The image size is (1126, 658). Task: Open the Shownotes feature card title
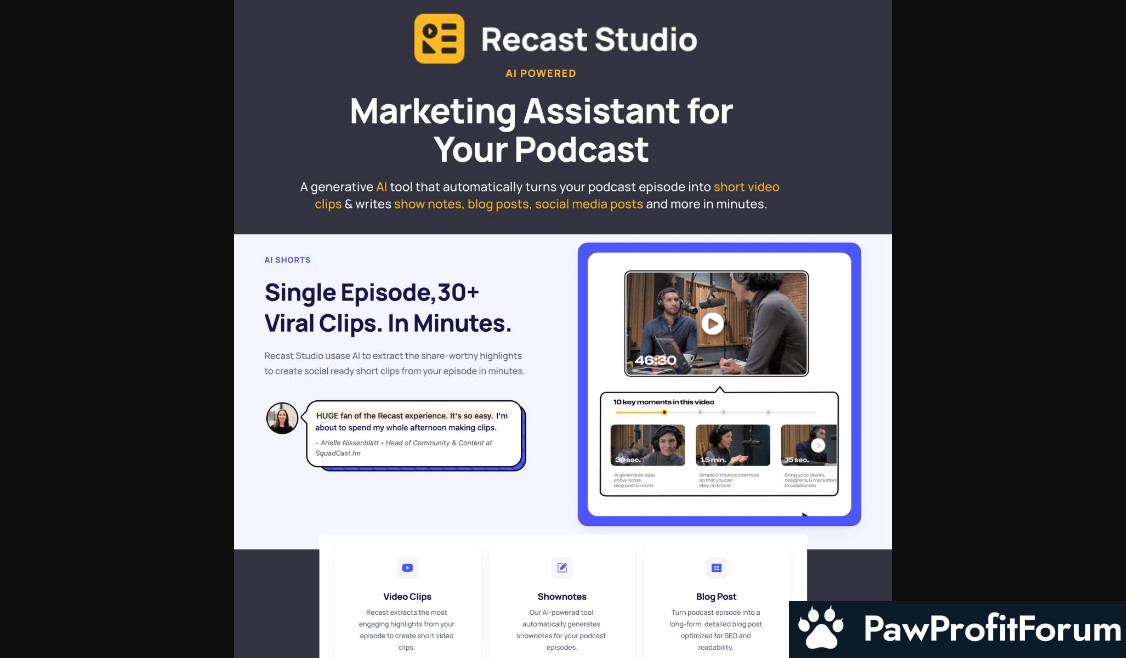pyautogui.click(x=561, y=597)
